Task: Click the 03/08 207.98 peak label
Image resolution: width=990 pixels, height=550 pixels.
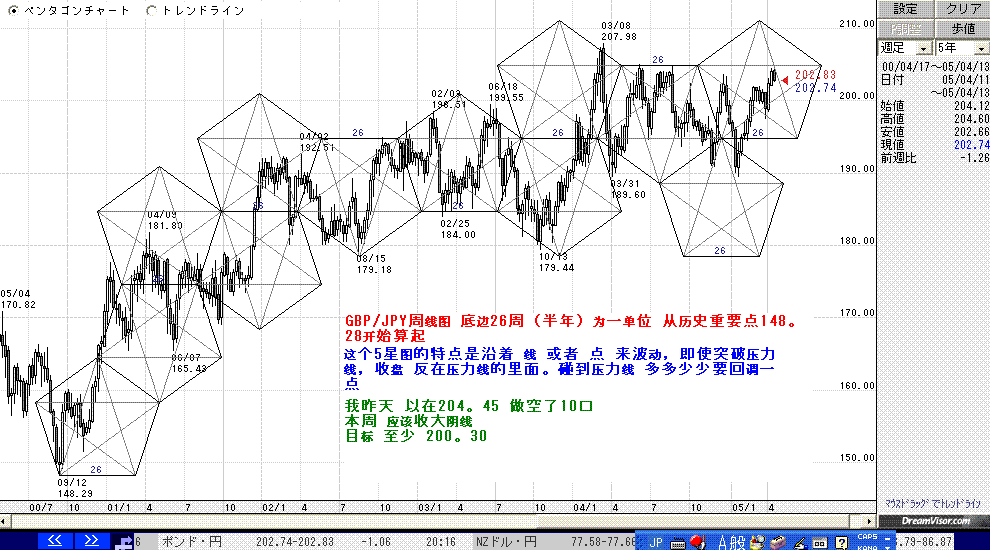Action: pos(618,31)
